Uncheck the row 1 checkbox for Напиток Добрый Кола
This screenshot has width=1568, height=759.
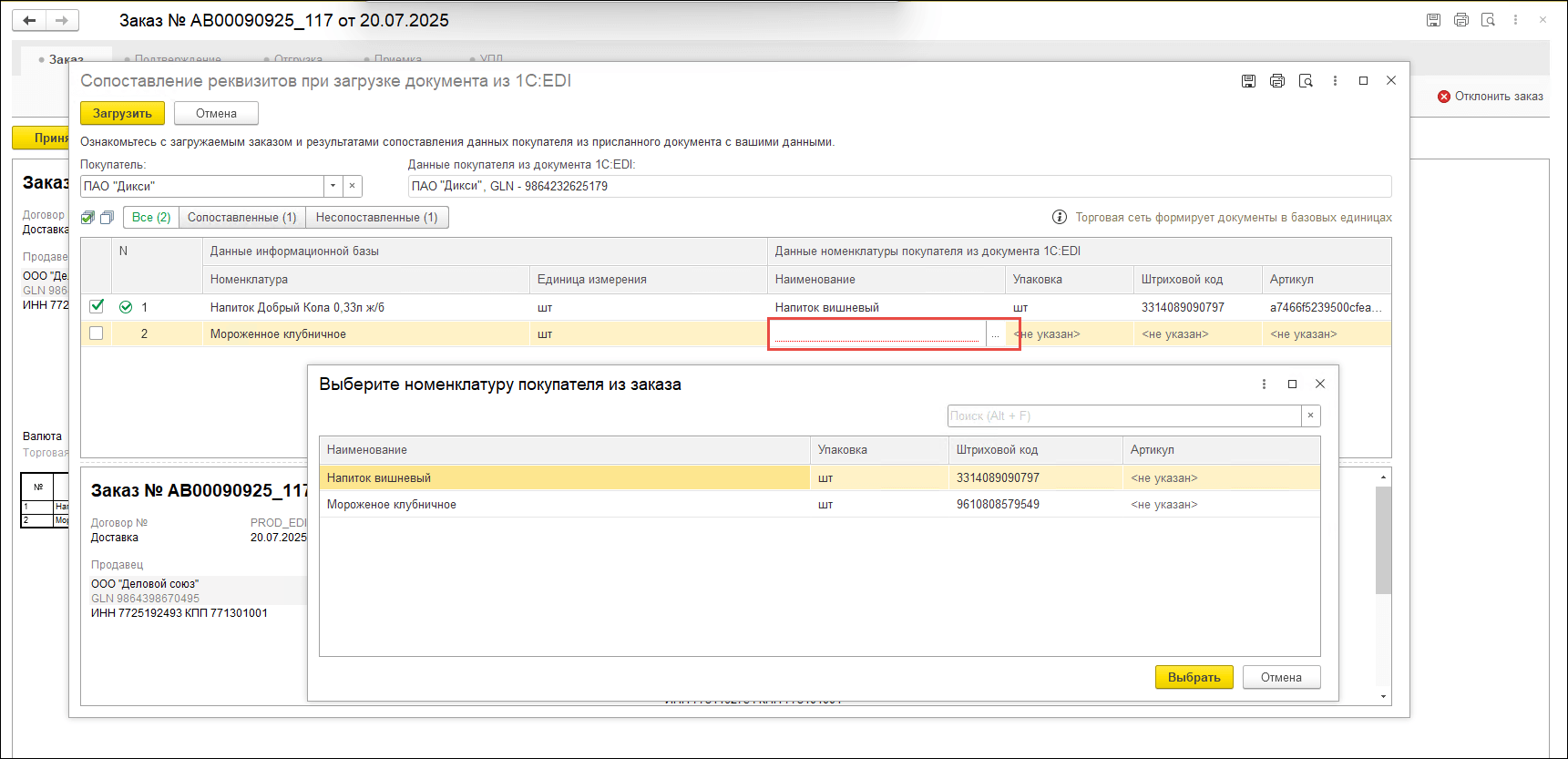(97, 306)
